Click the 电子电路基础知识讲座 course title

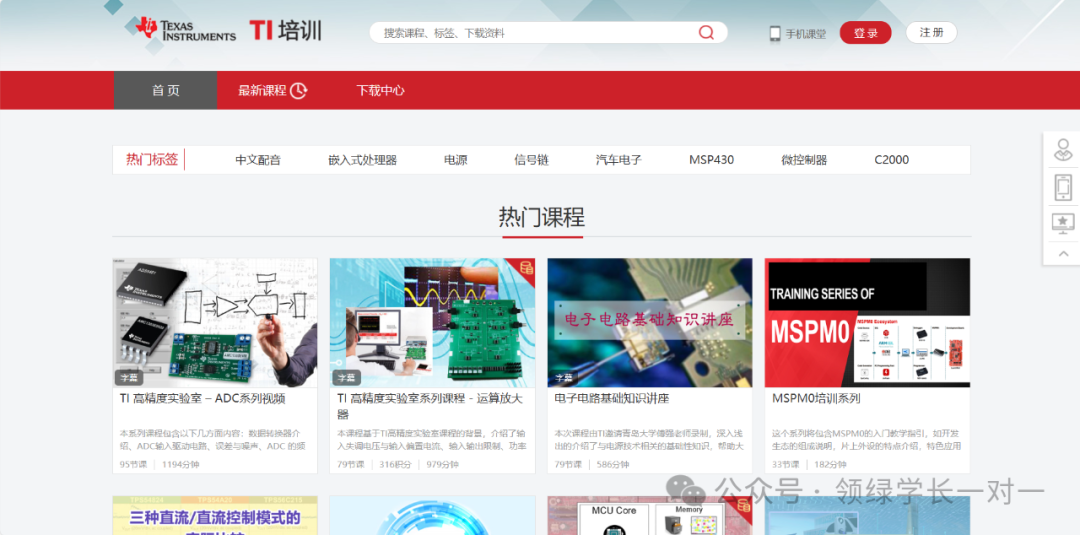[x=612, y=398]
